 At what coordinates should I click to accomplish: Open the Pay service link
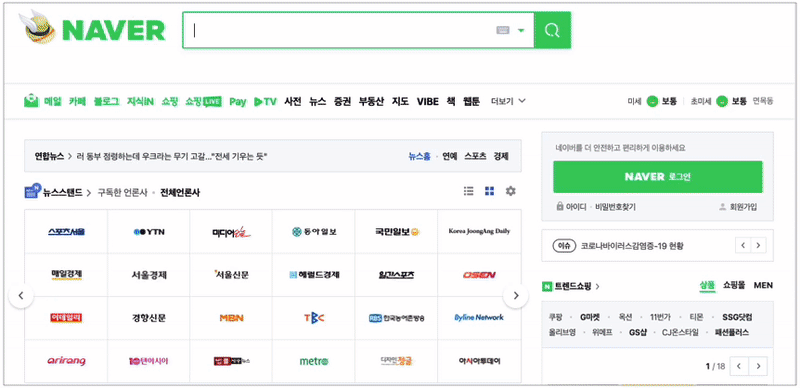238,102
